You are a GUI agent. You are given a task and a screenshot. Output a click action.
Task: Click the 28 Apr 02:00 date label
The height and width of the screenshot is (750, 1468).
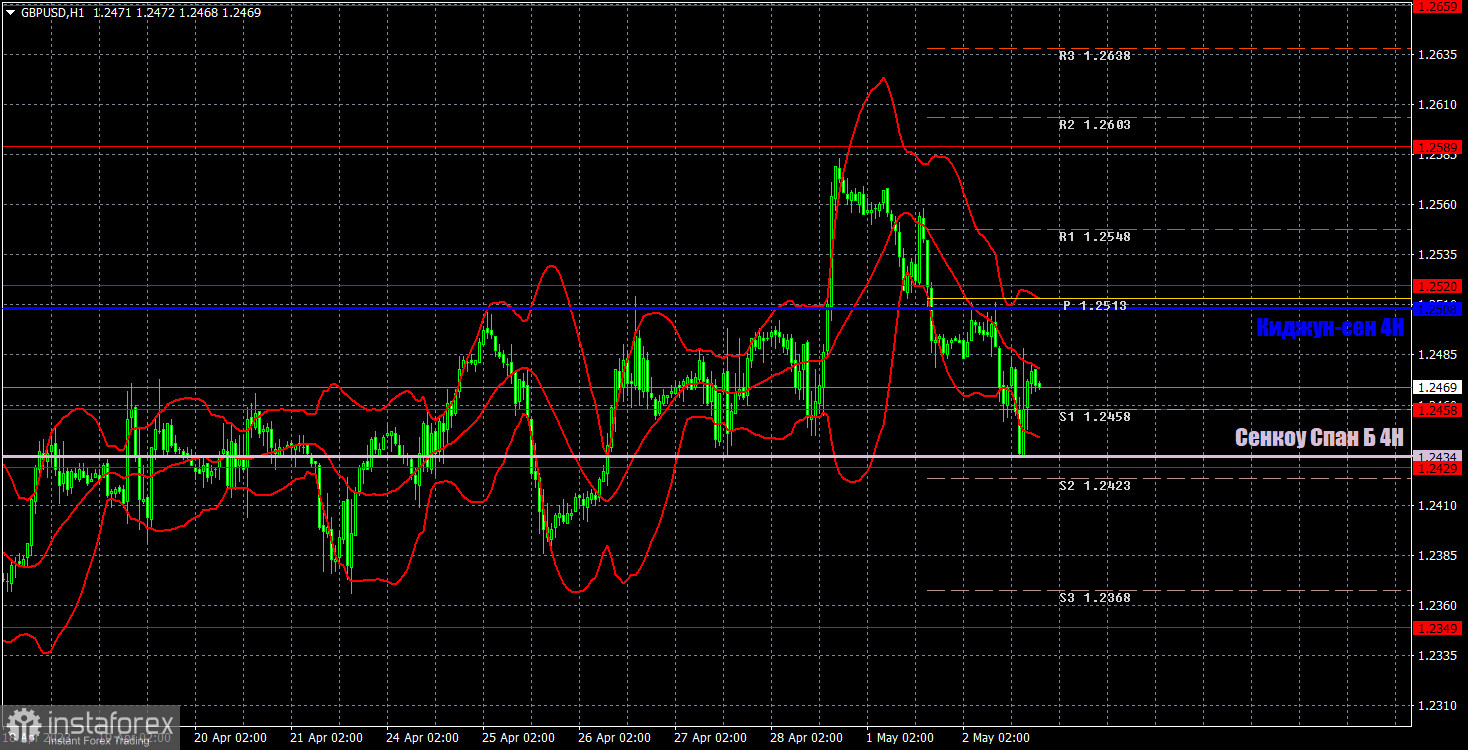(806, 738)
